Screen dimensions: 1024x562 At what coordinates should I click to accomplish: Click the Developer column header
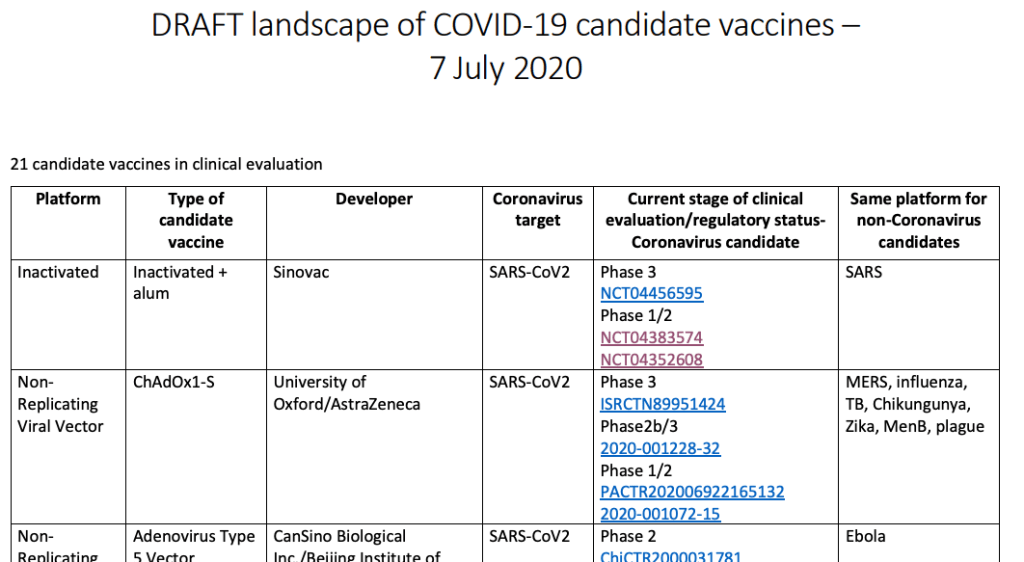click(374, 199)
